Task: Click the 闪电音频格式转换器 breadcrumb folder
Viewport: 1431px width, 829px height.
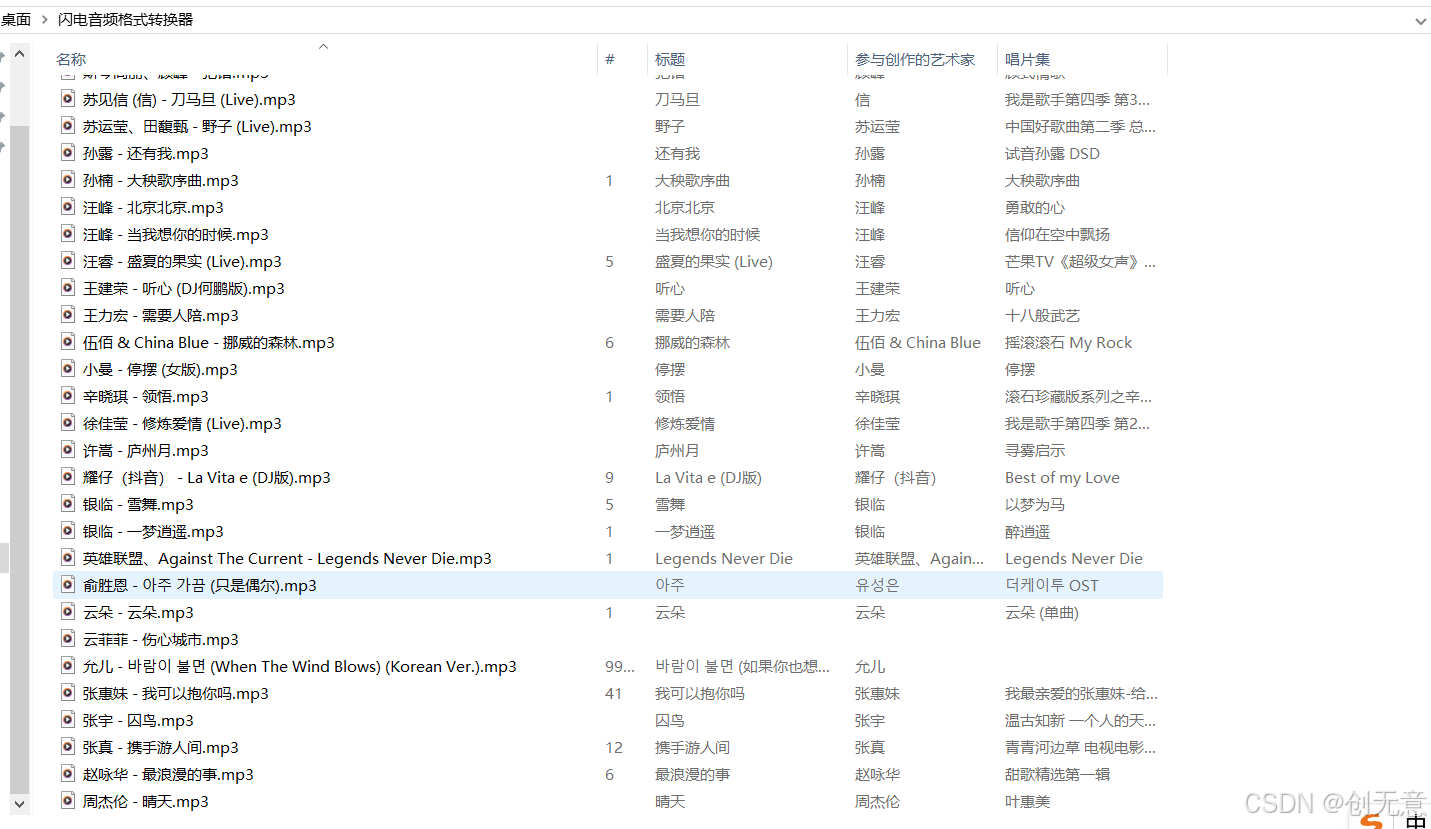Action: tap(125, 20)
